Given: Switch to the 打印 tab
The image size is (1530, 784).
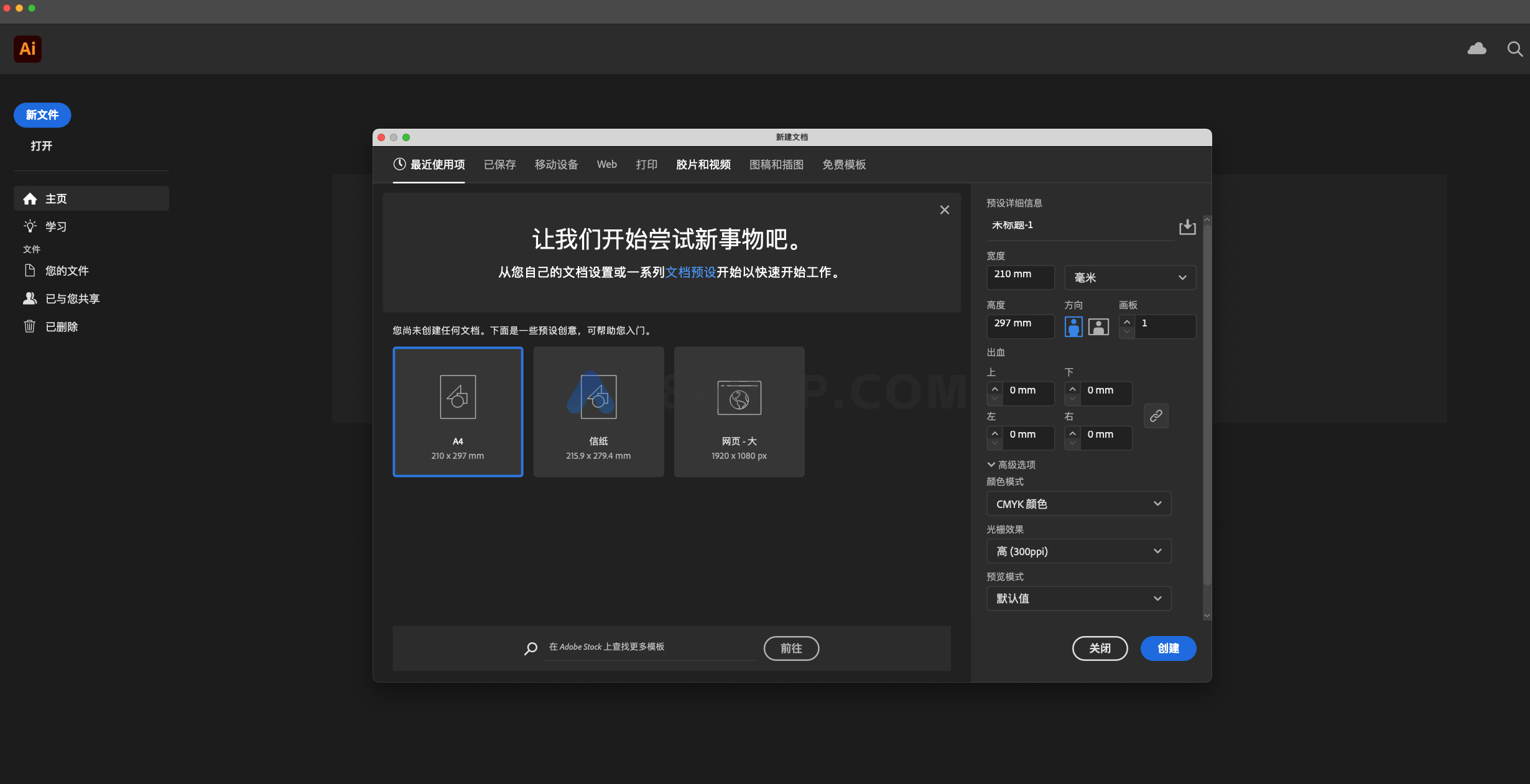Looking at the screenshot, I should point(647,165).
